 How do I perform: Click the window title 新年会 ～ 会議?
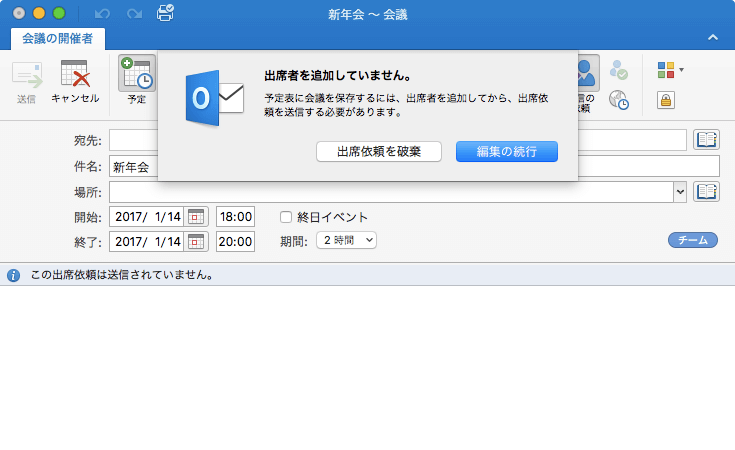[368, 15]
